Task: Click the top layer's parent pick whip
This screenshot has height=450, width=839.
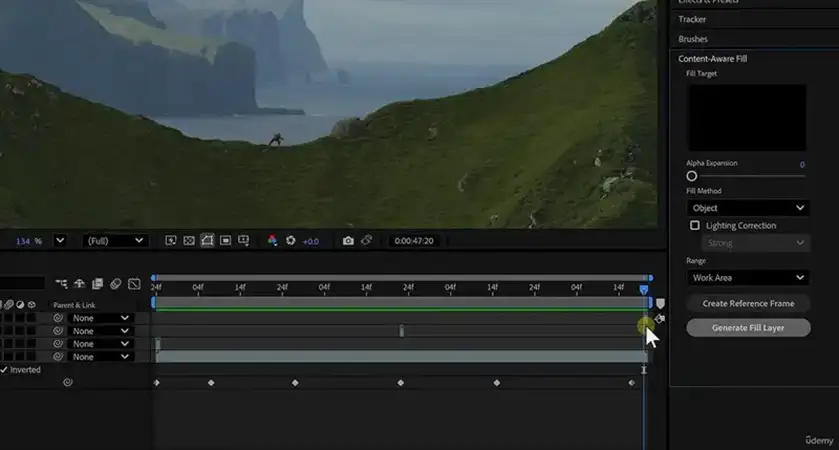Action: point(58,318)
